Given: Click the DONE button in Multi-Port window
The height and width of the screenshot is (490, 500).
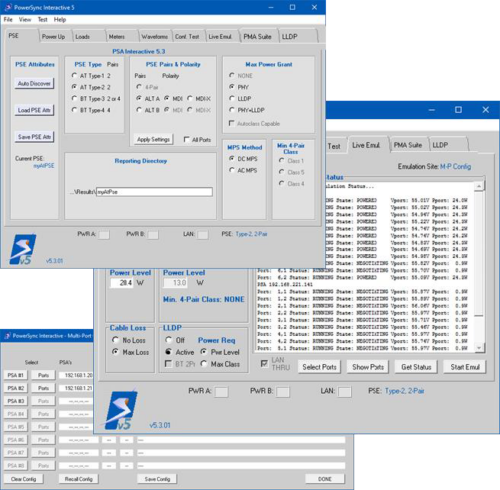Looking at the screenshot, I should tap(325, 479).
